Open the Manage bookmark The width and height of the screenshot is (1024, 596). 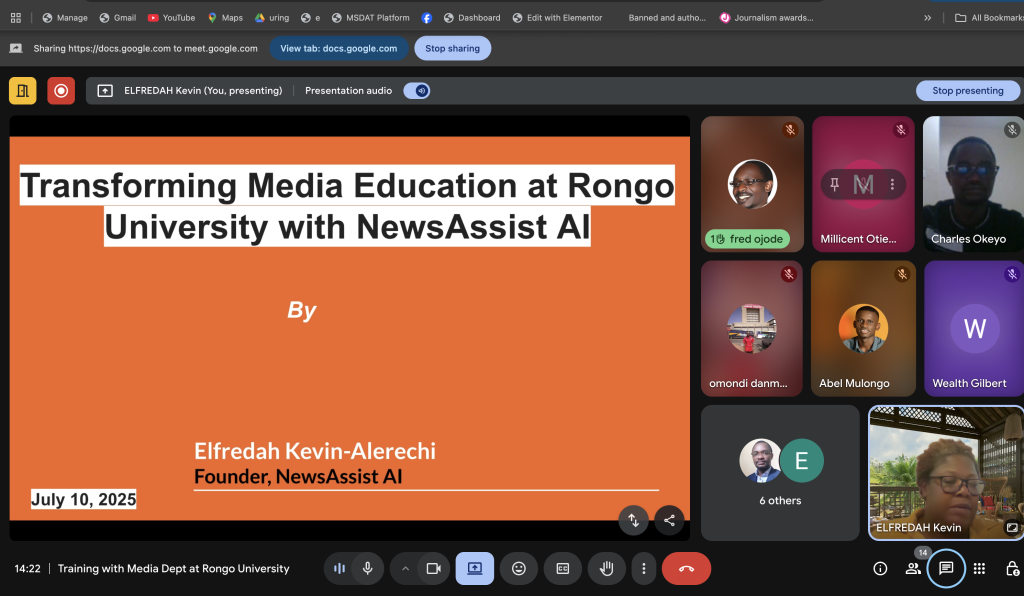point(65,18)
